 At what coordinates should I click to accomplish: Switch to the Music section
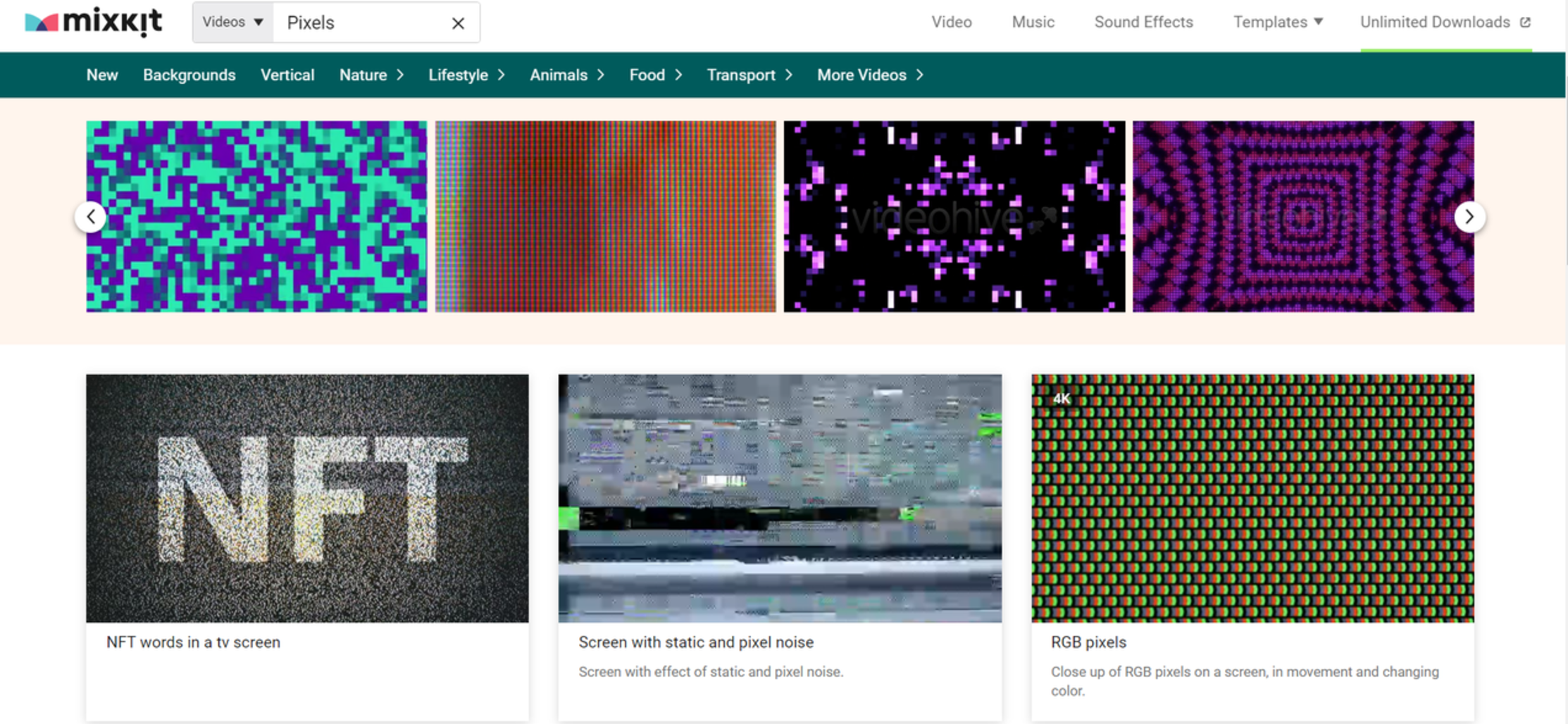click(1032, 22)
